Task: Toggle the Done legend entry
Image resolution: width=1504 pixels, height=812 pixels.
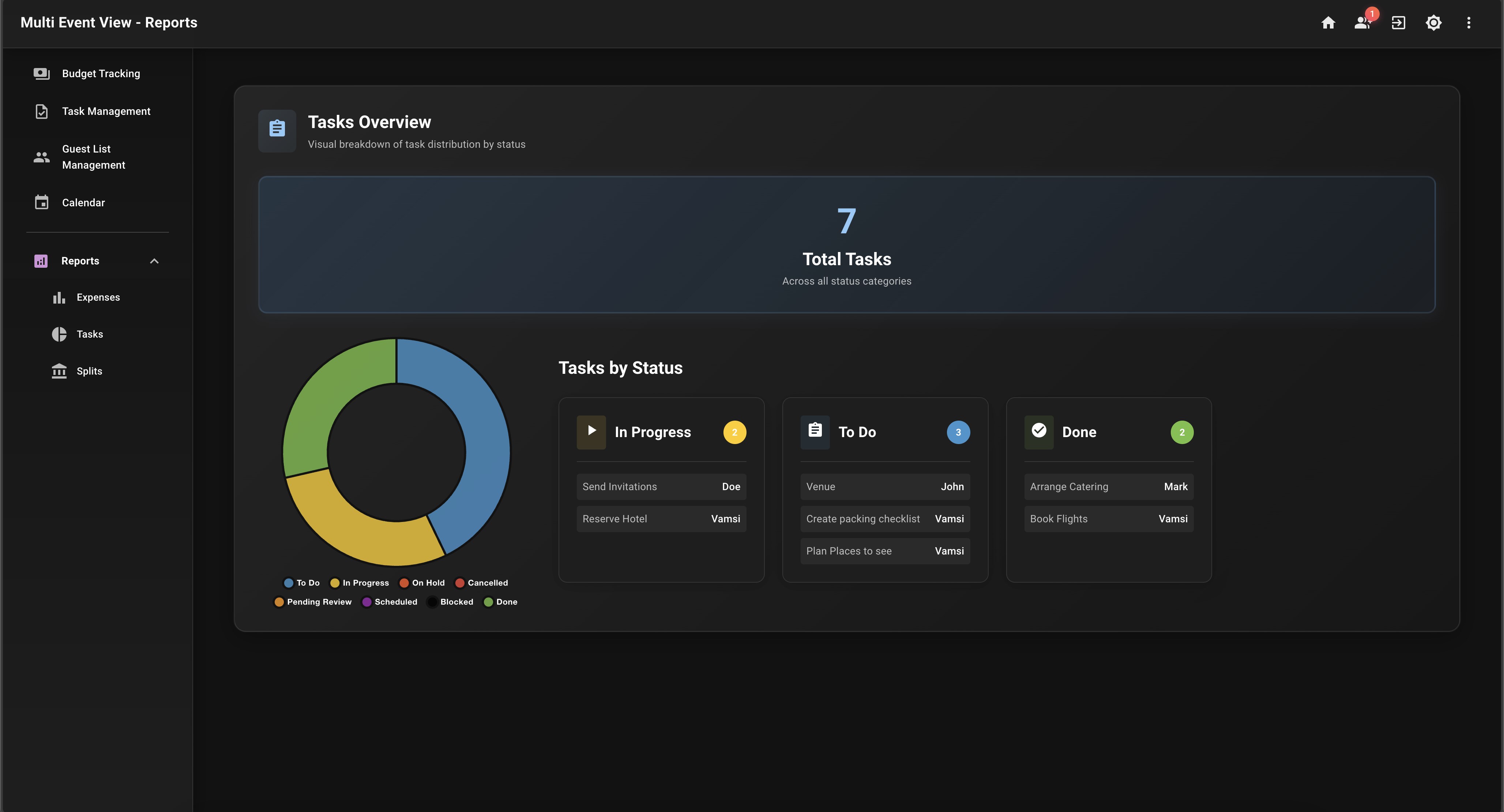Action: pos(500,602)
